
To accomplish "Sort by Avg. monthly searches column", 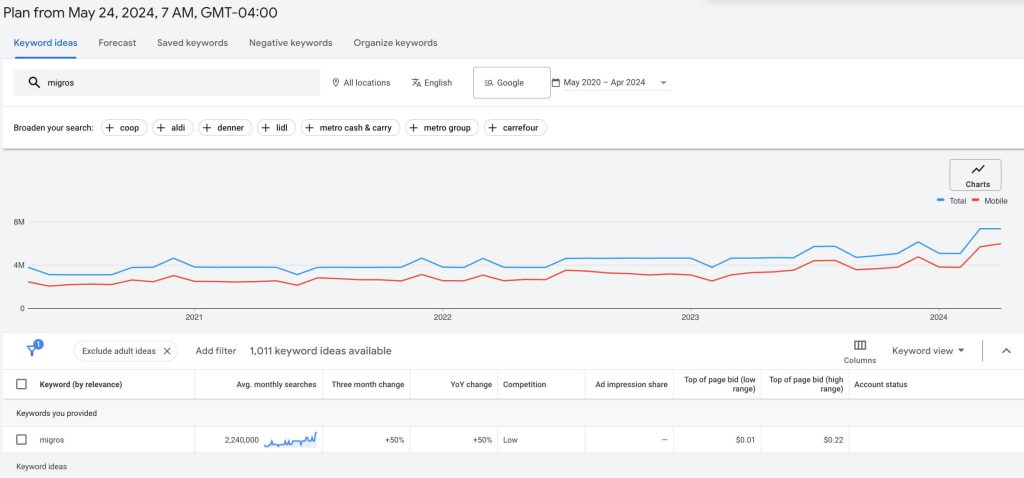I will (276, 385).
